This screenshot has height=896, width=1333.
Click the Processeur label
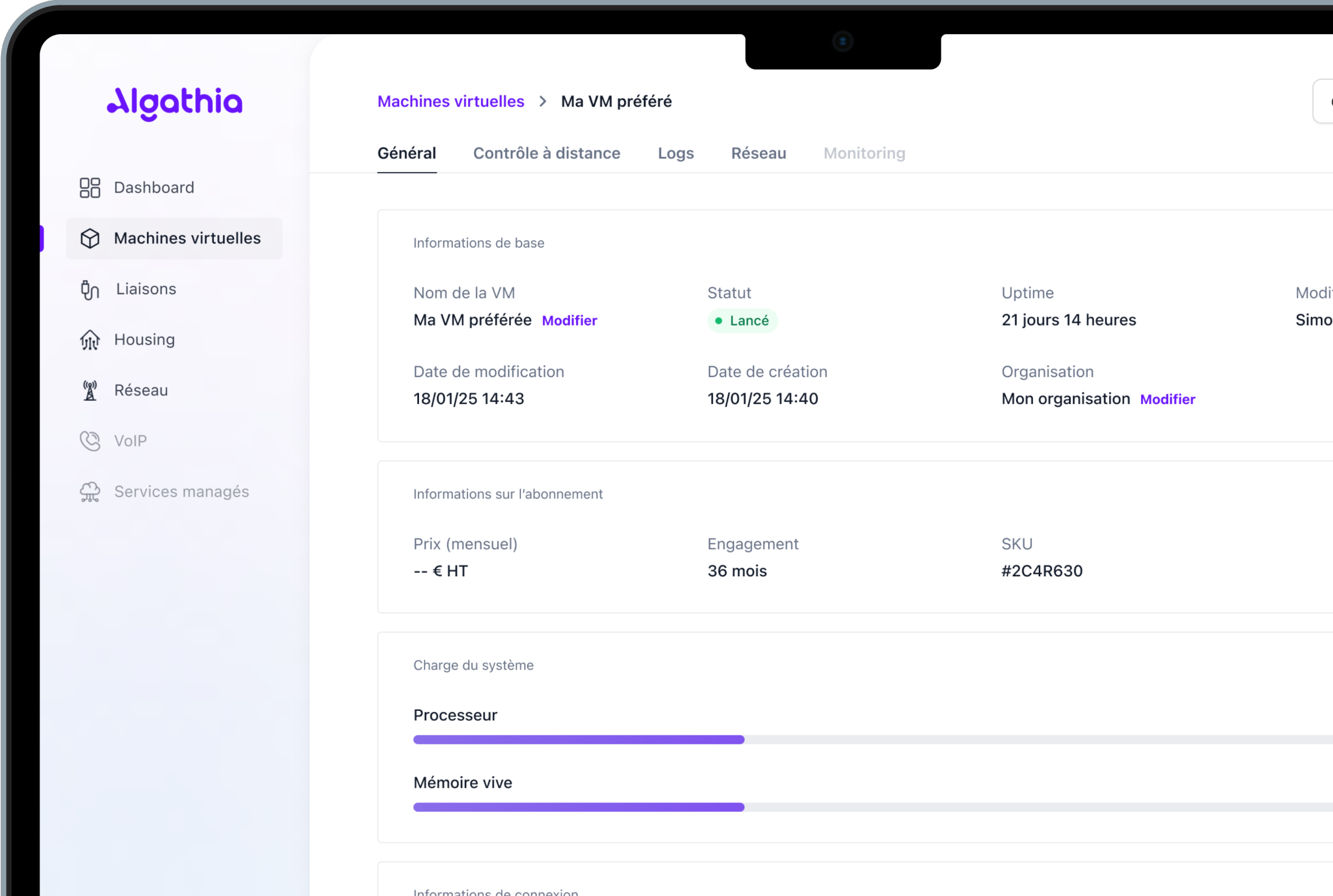click(x=455, y=715)
